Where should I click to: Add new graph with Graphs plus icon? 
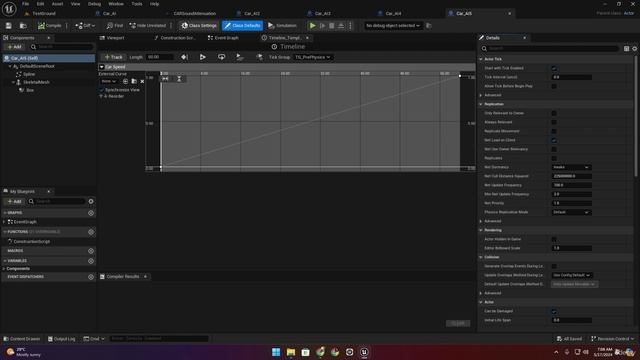[91, 213]
